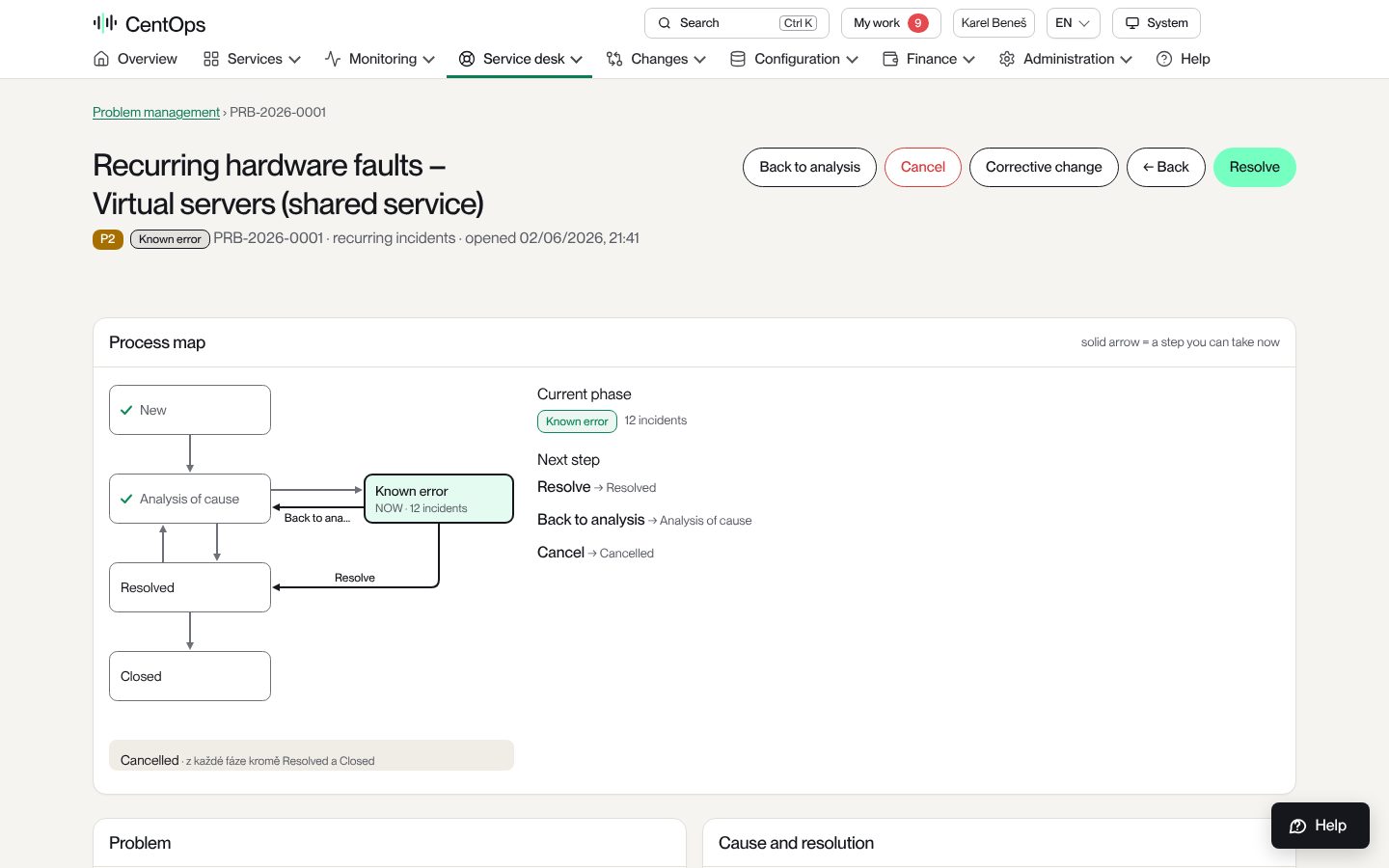Screen dimensions: 1389x868
Task: Open the Help menu item in navbar
Action: [1184, 59]
